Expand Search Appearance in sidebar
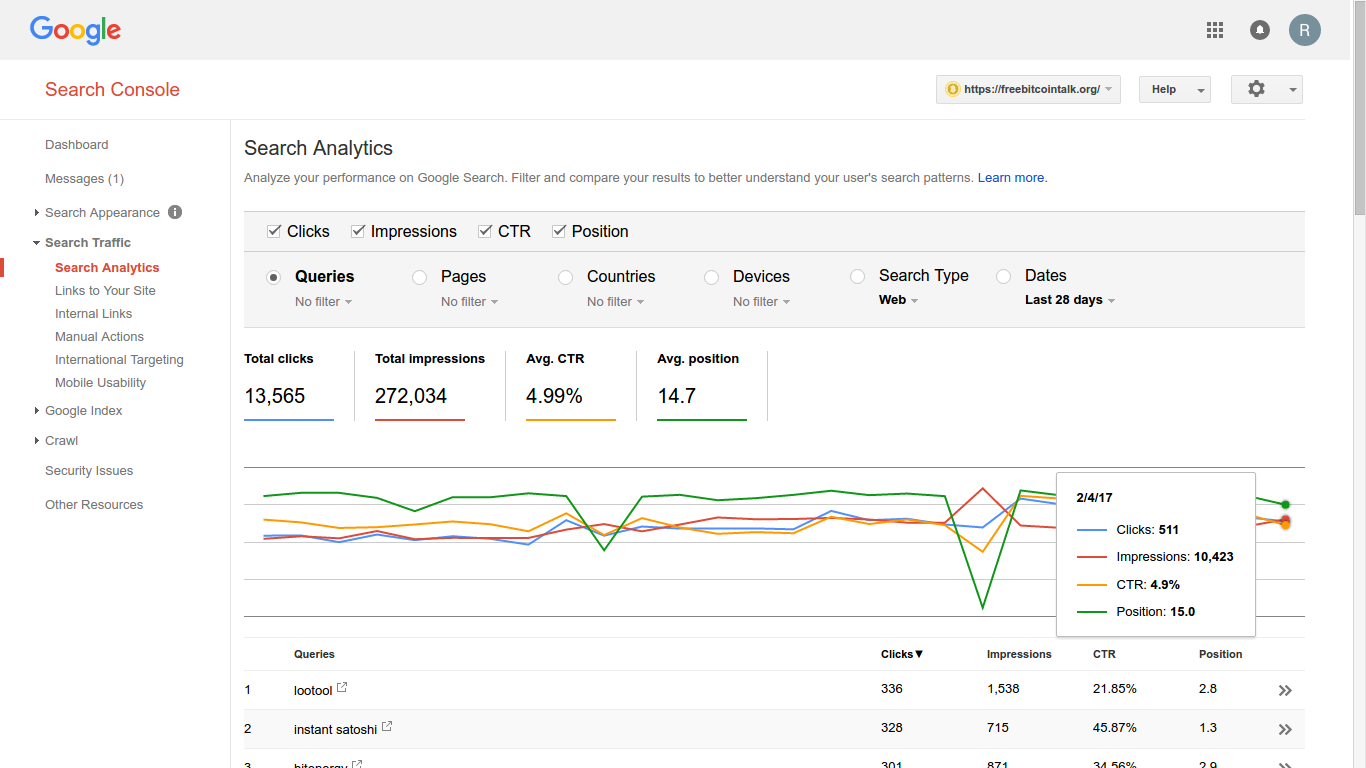 pos(37,213)
